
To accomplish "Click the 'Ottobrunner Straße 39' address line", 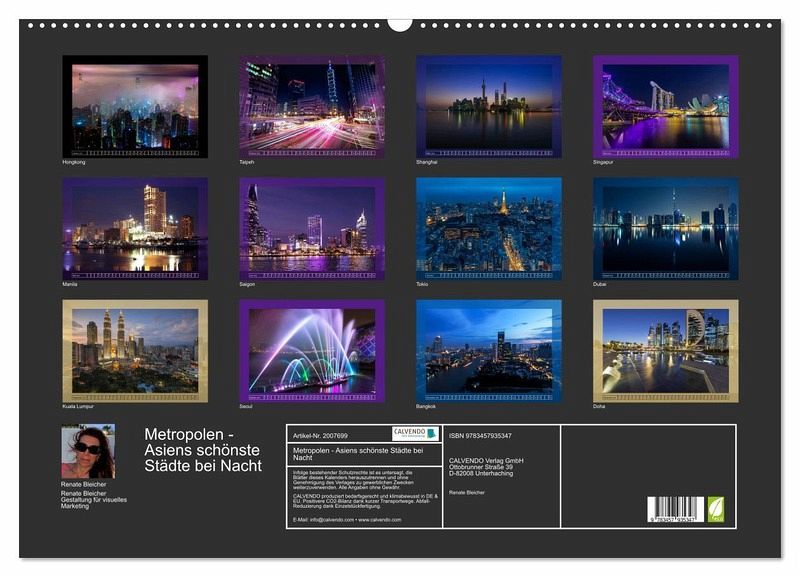I will pos(481,467).
